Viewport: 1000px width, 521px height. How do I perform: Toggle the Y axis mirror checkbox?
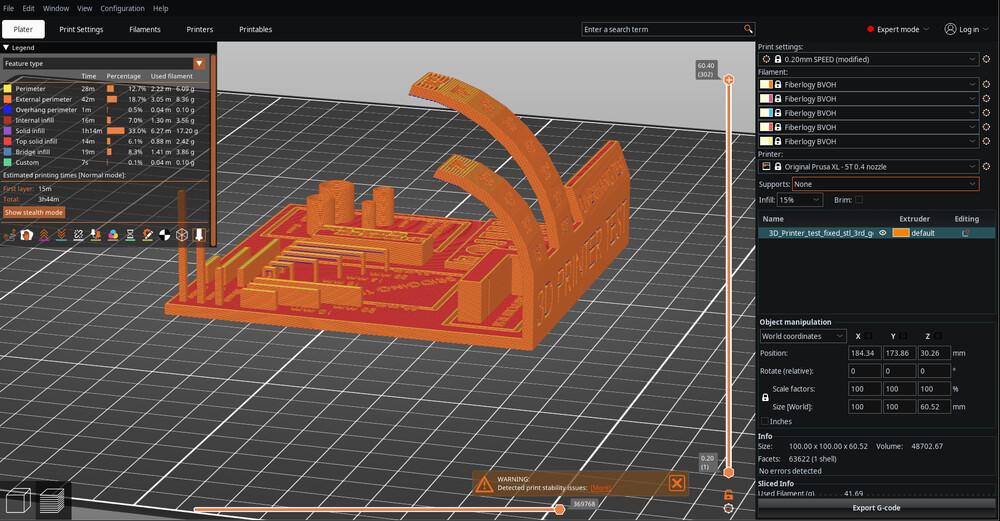pos(904,336)
